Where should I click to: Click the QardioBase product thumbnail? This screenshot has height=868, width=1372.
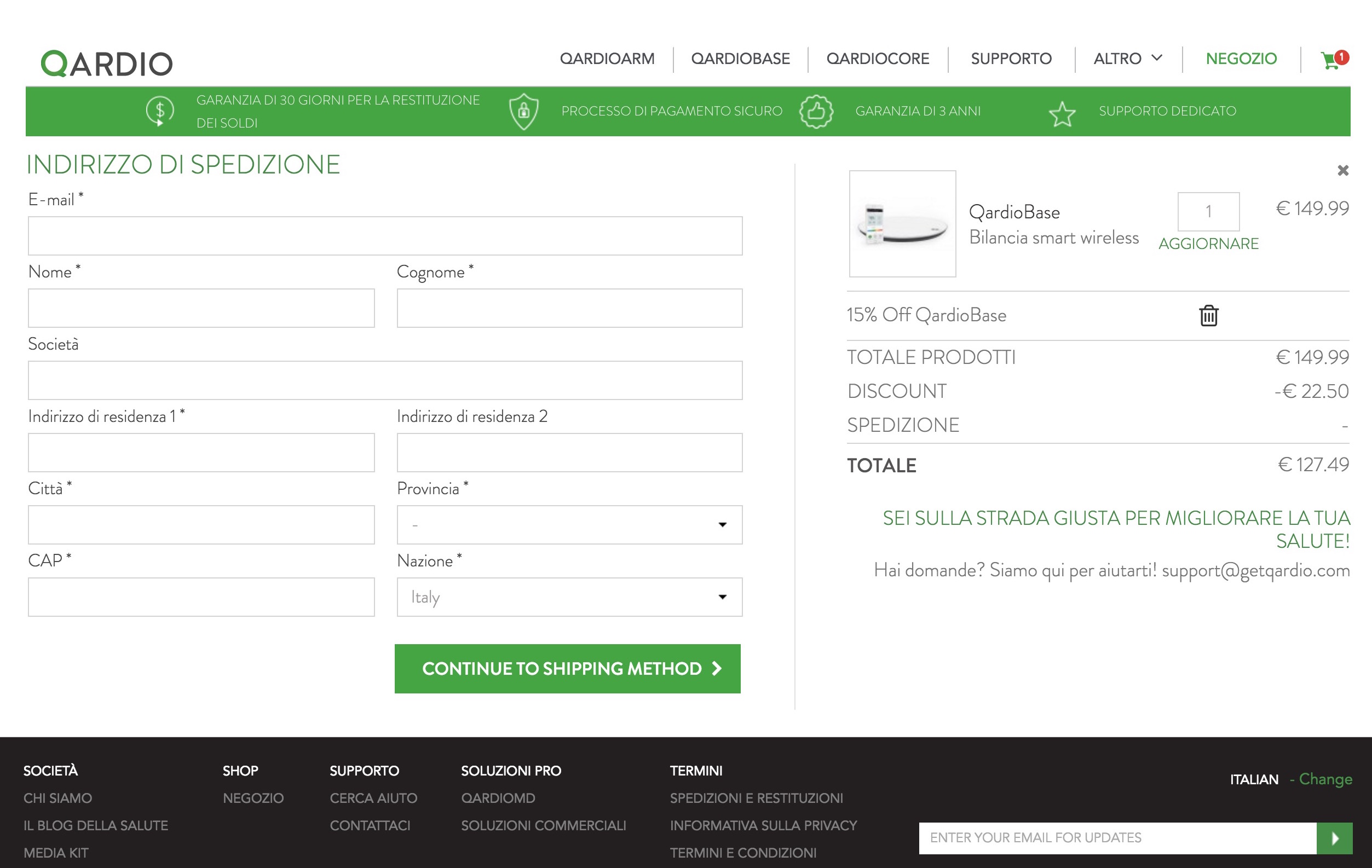[902, 224]
